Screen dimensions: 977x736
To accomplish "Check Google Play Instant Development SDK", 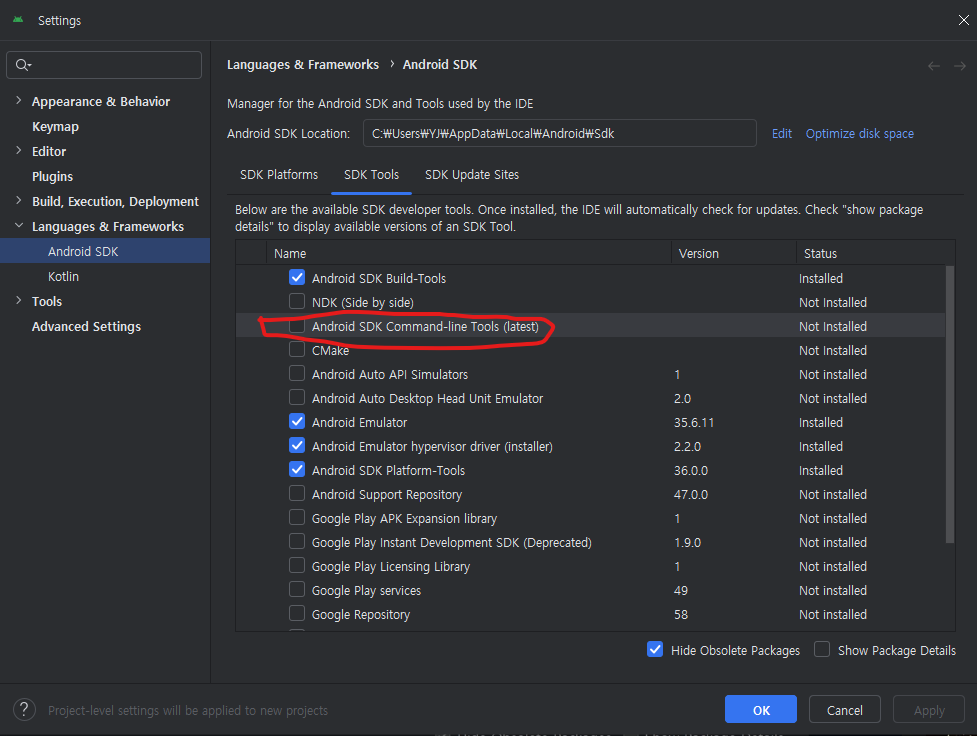I will [297, 542].
